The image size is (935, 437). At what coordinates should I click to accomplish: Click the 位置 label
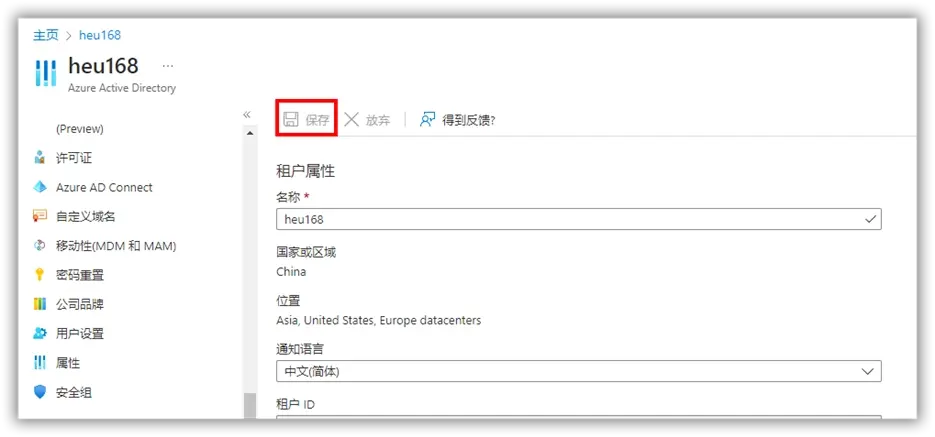point(289,300)
